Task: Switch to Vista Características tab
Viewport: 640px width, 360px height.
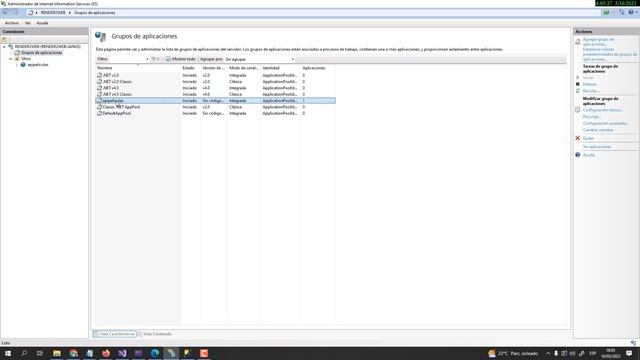Action: (x=114, y=334)
